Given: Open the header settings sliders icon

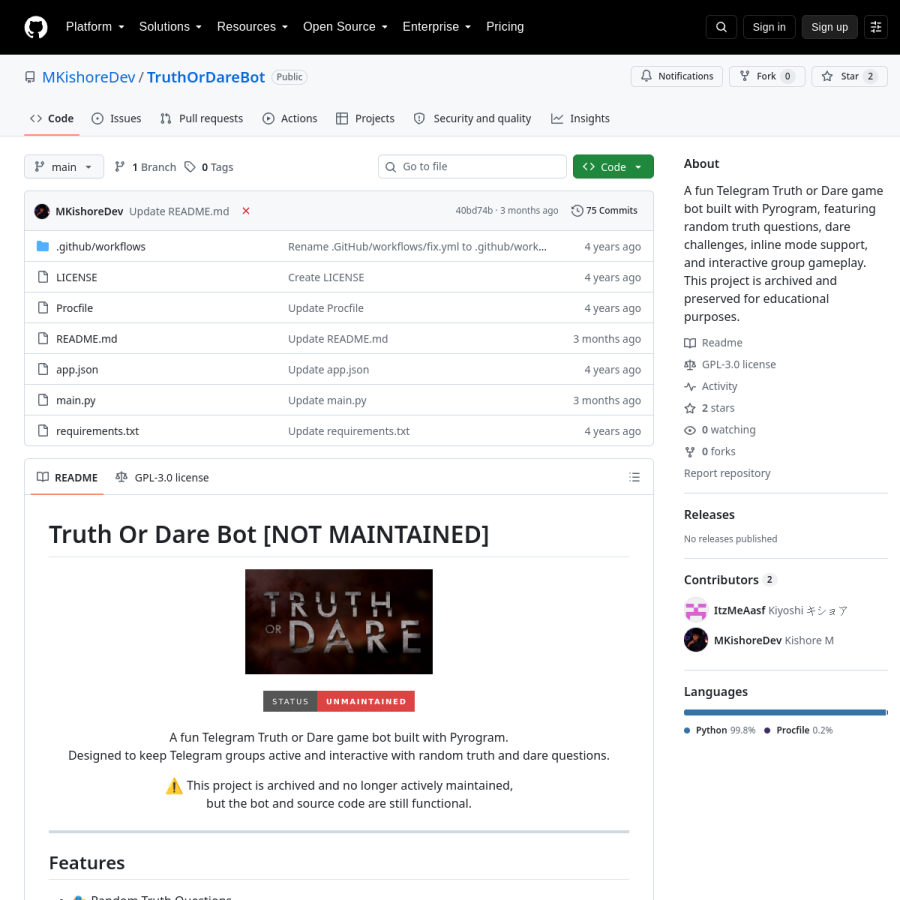Looking at the screenshot, I should [x=875, y=27].
